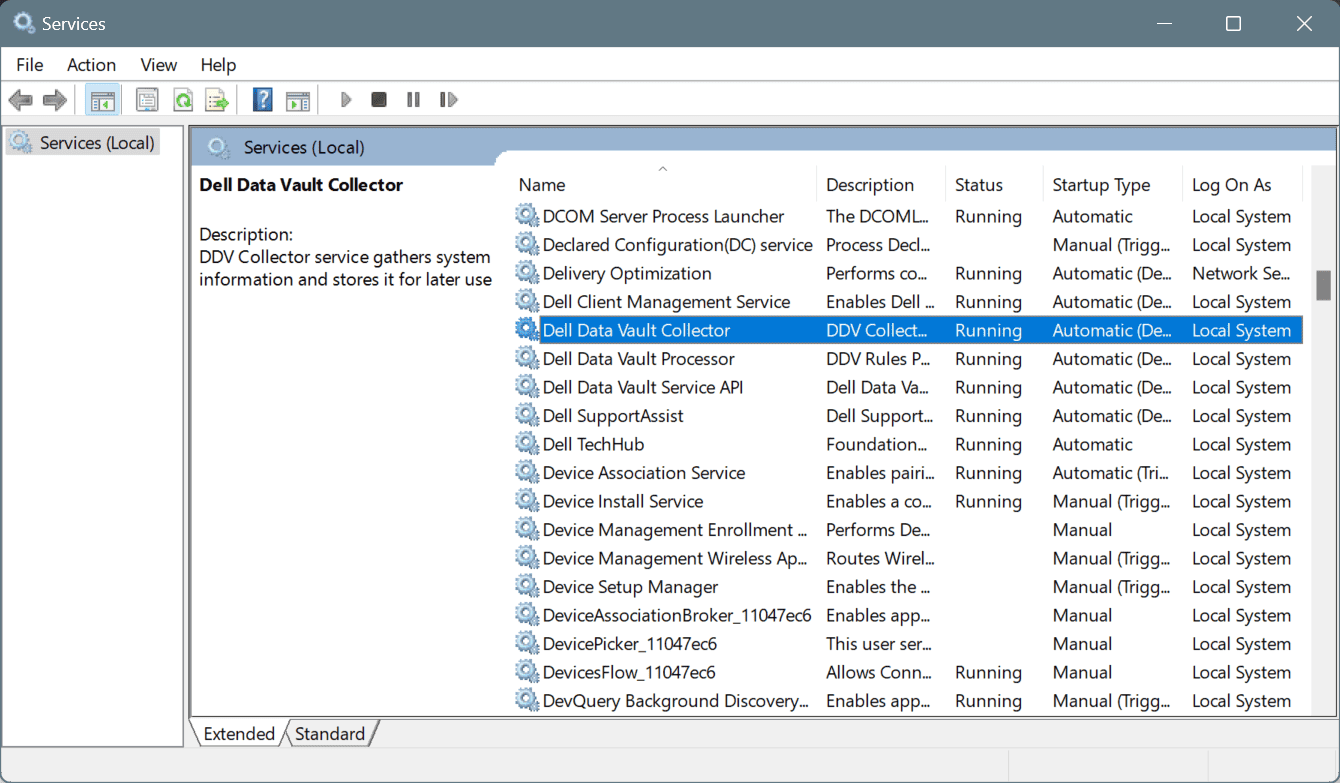Open the File menu
The height and width of the screenshot is (783, 1340).
30,65
